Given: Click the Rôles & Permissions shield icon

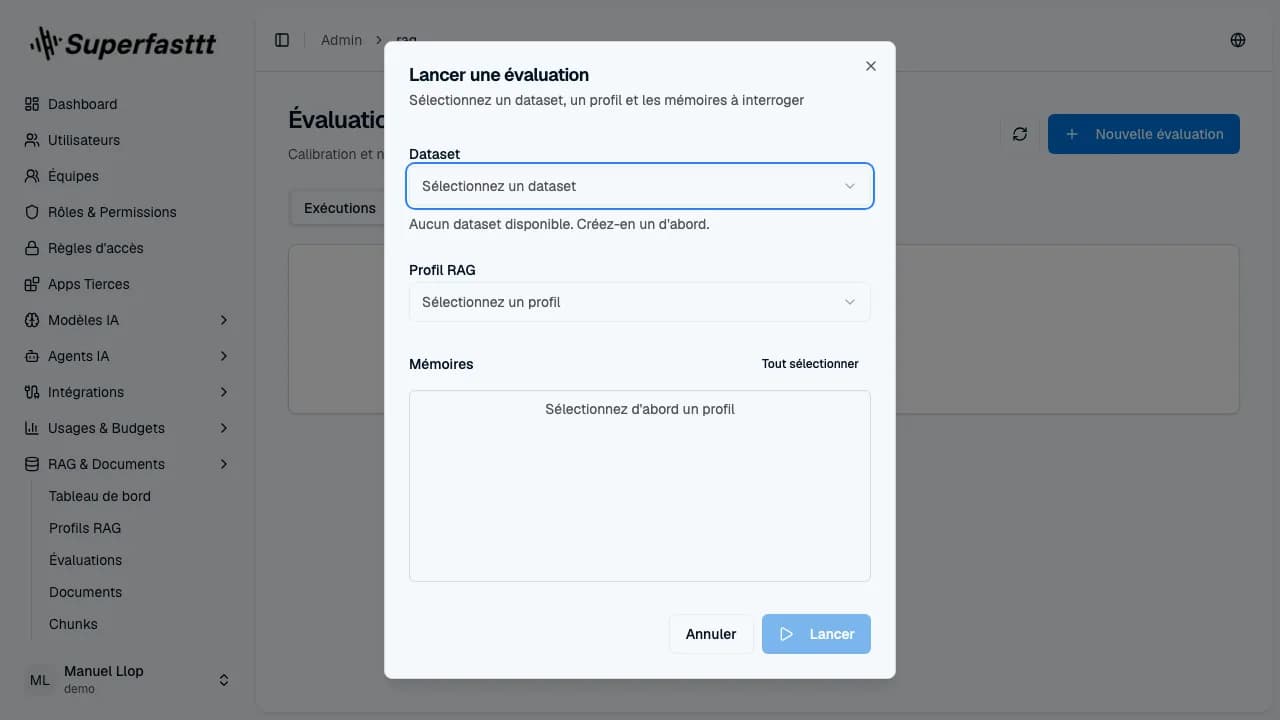Looking at the screenshot, I should (x=32, y=212).
